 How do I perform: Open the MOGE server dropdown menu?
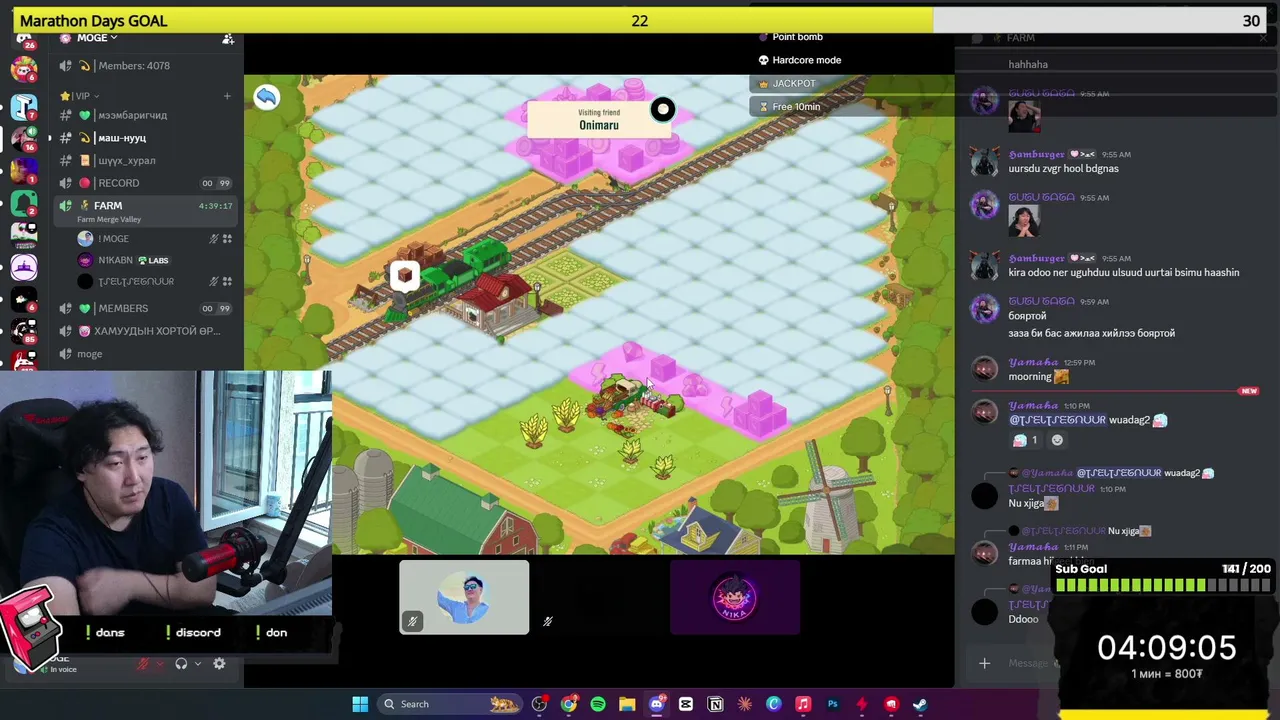click(x=97, y=38)
